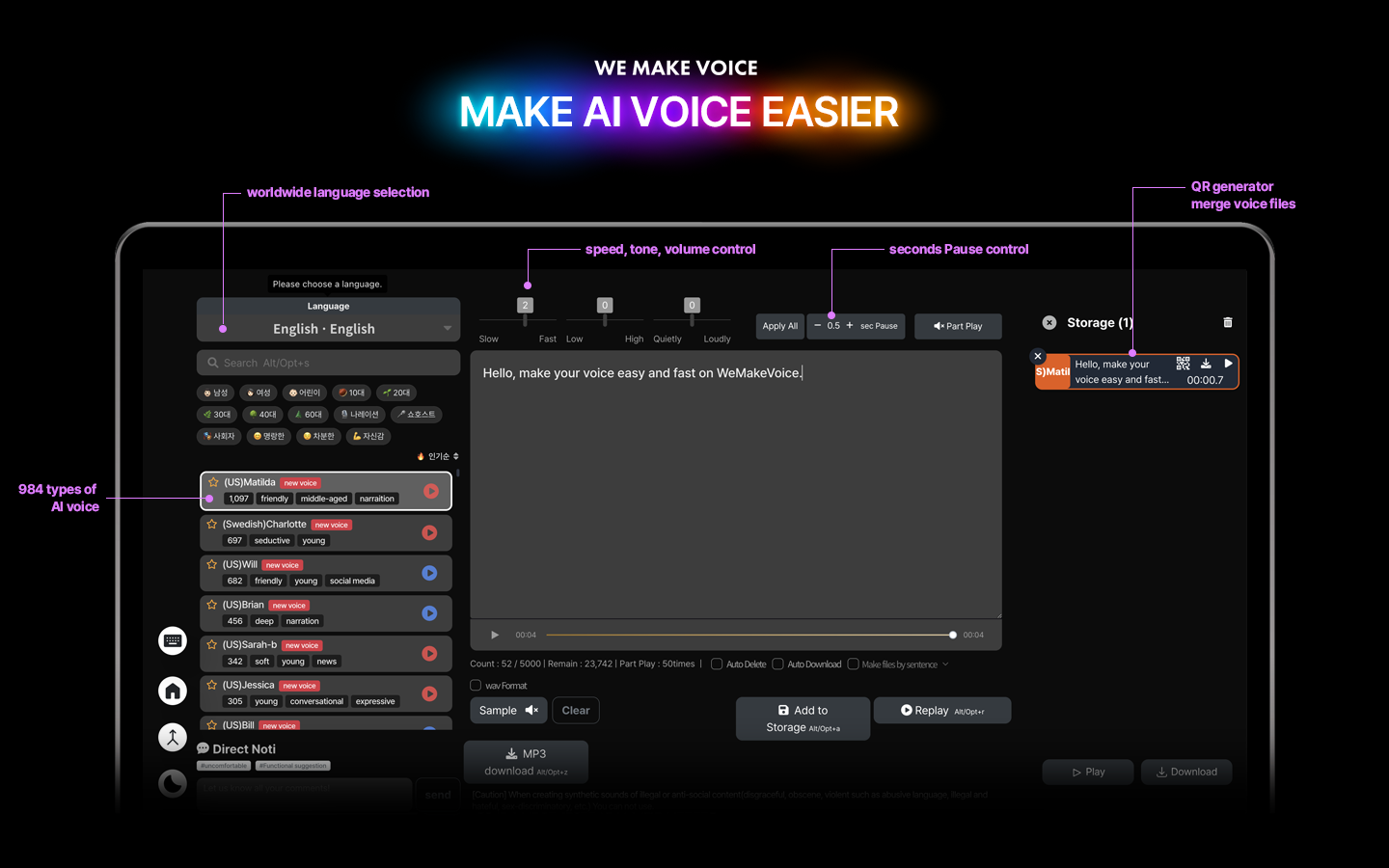1389x868 pixels.
Task: Click into the script text area
Action: coord(735,484)
